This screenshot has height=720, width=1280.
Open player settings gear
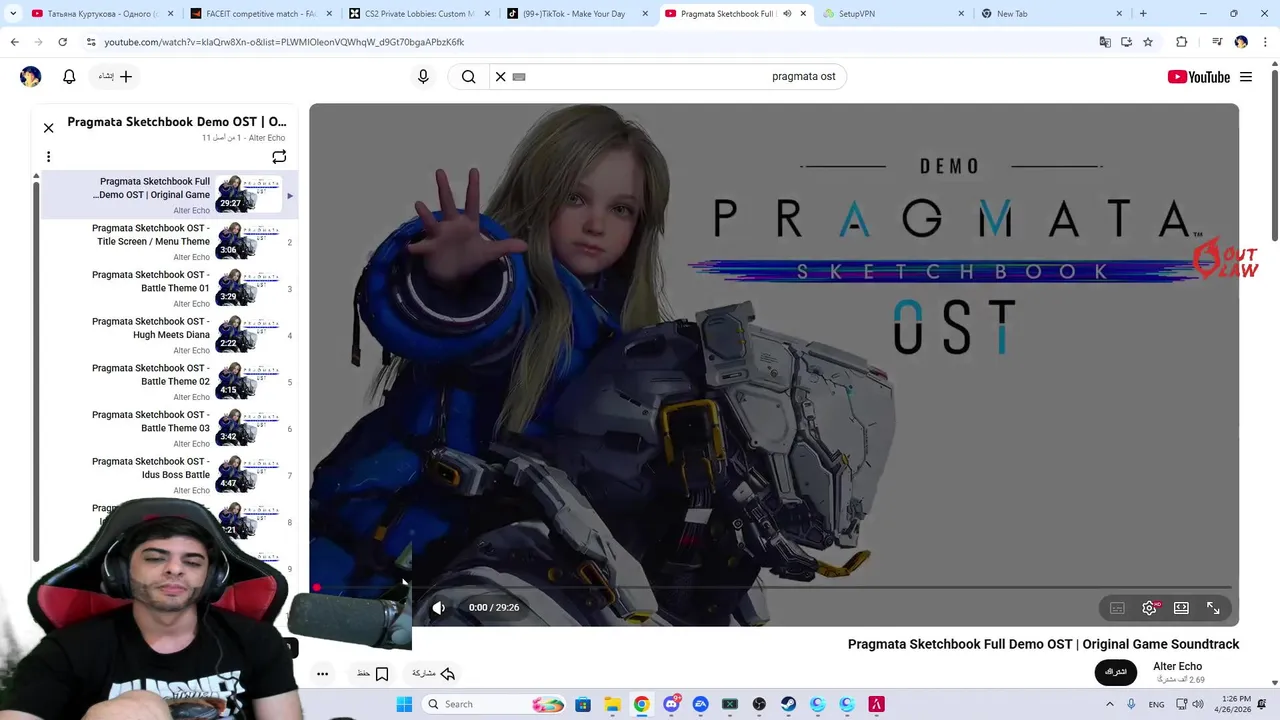pyautogui.click(x=1149, y=608)
